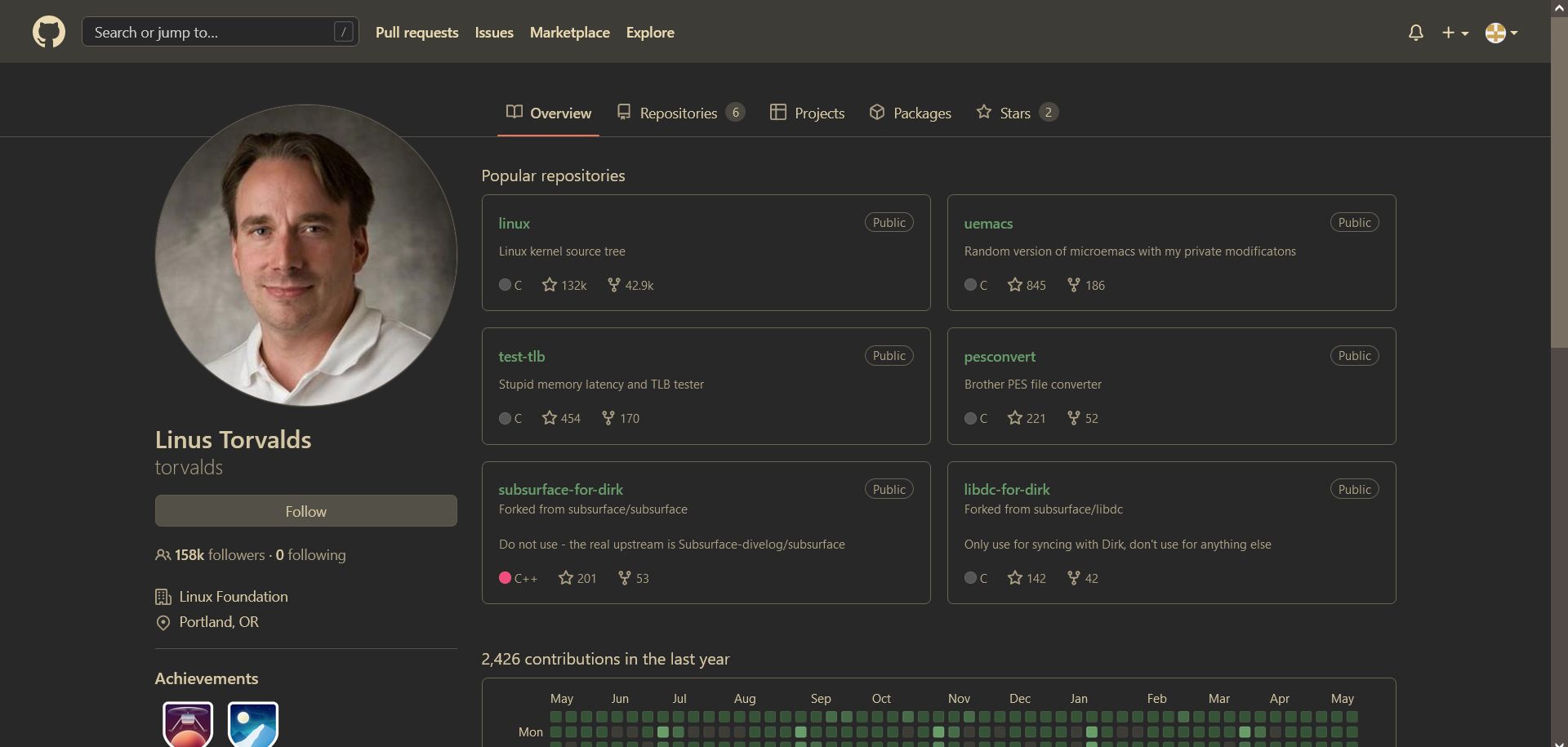The image size is (1568, 747).
Task: Select the gray C language dot on linux
Action: click(505, 284)
